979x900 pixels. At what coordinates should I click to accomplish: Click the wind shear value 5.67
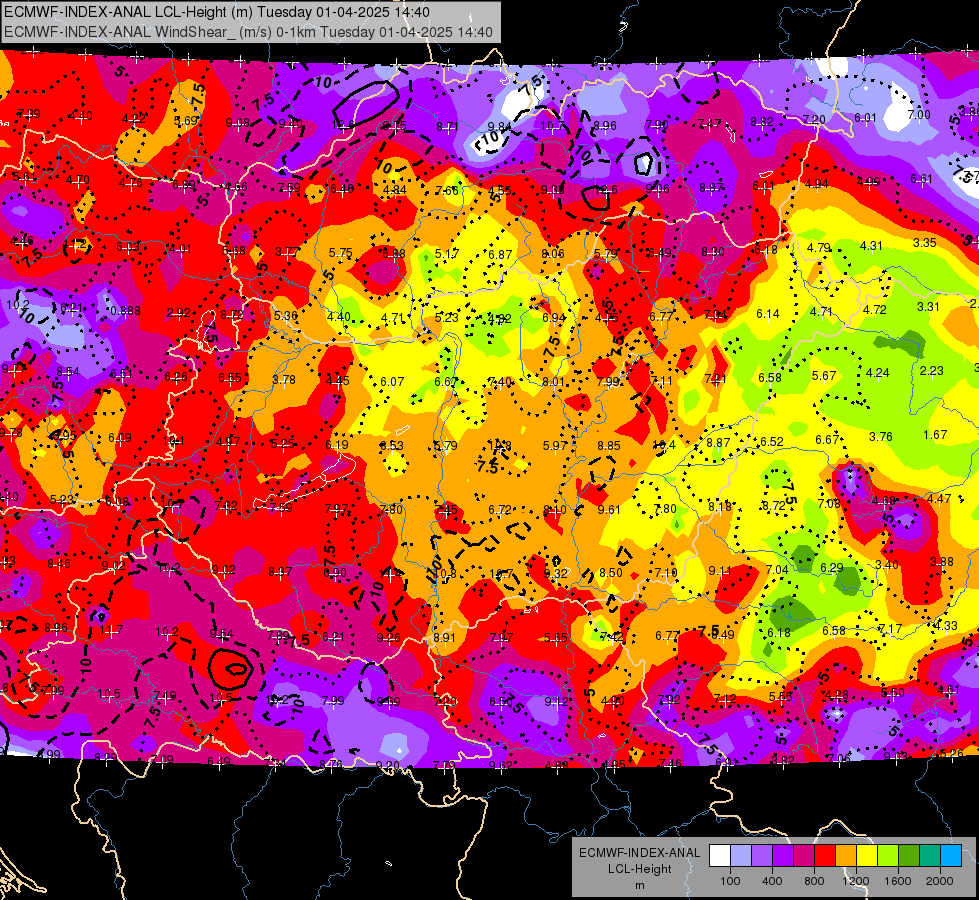824,376
